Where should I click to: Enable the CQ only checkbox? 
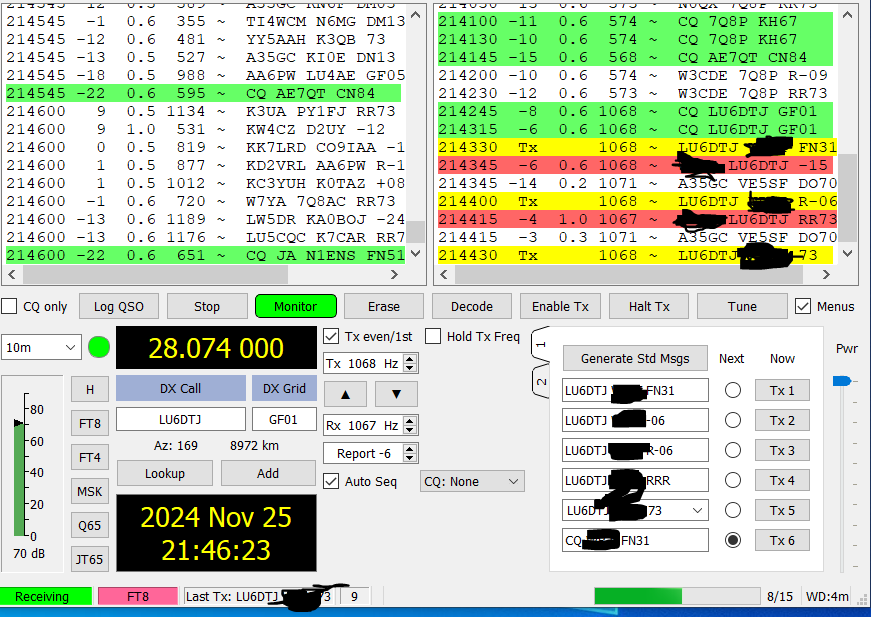tap(10, 307)
